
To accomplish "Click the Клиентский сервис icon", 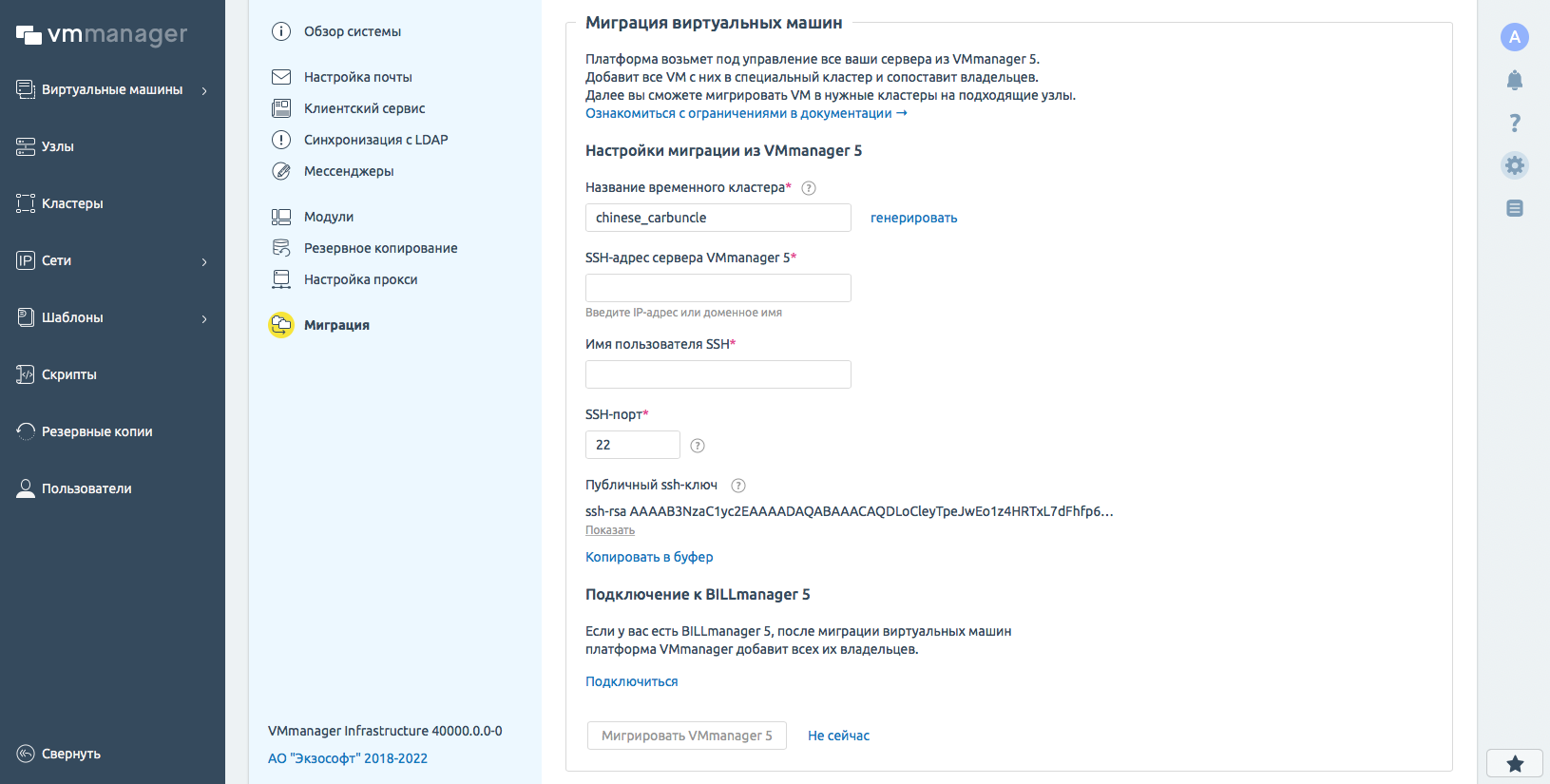I will point(281,108).
